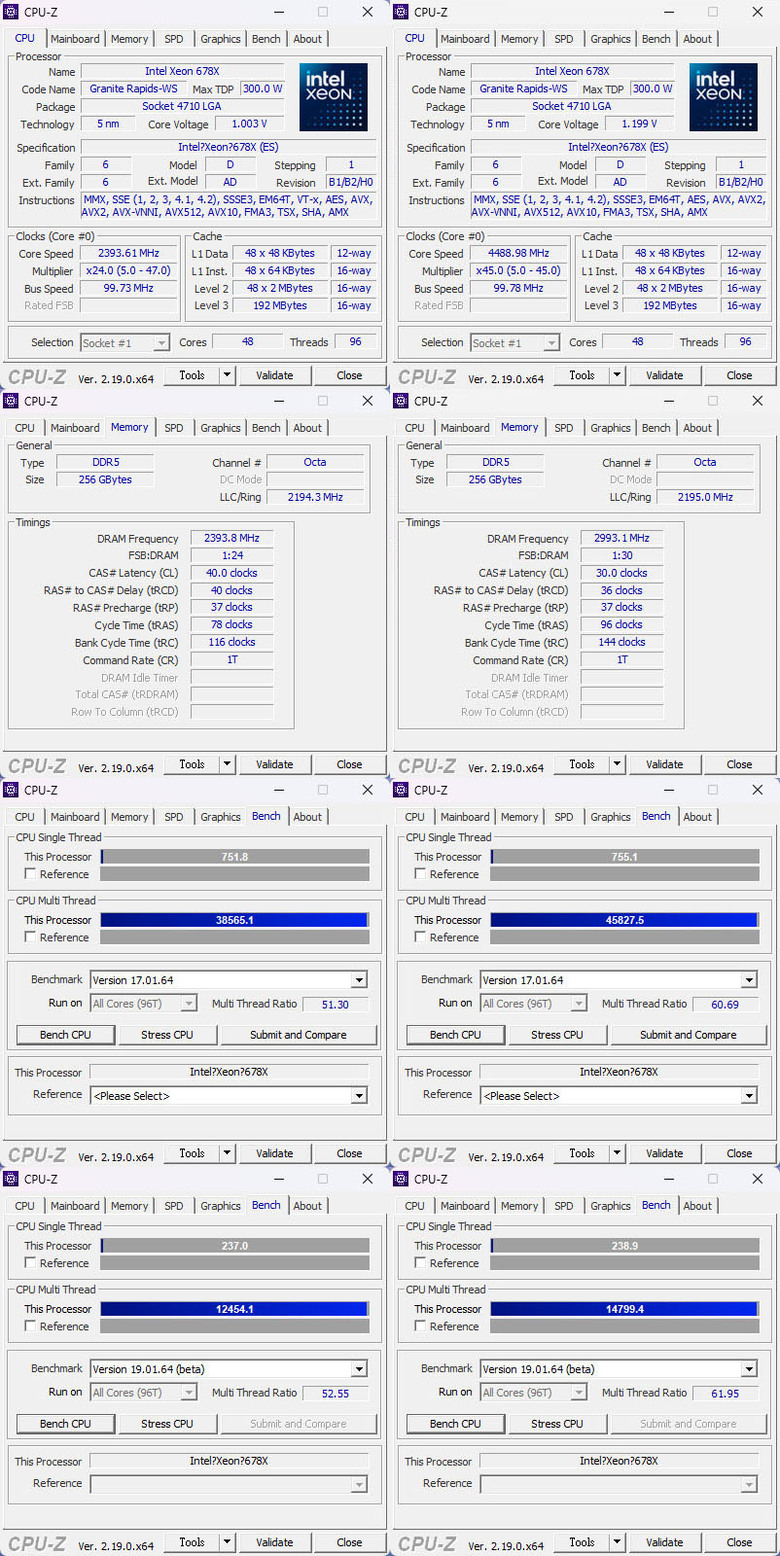Click Intel Xeon logo in 1.199 V window

click(x=723, y=97)
